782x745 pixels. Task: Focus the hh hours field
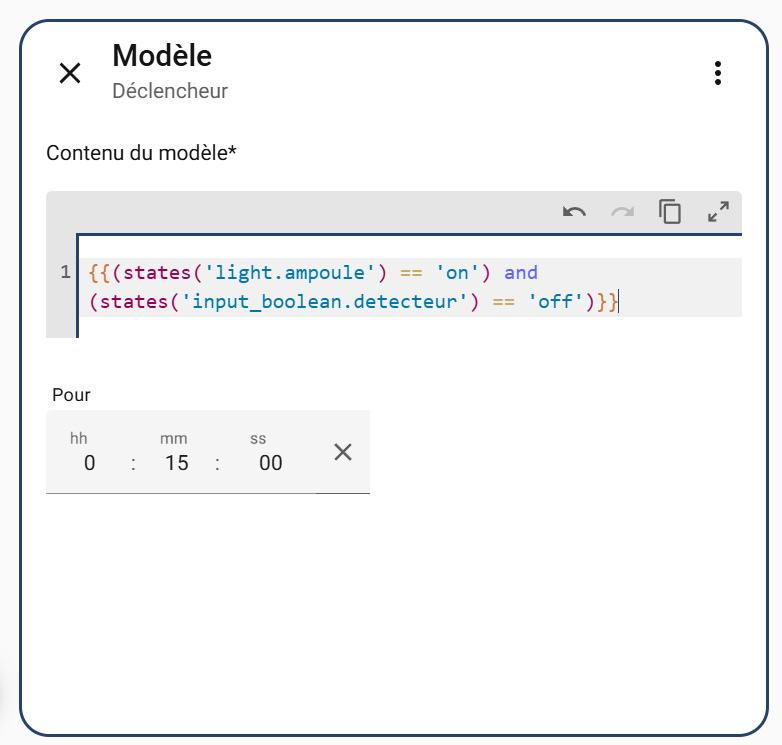click(89, 463)
